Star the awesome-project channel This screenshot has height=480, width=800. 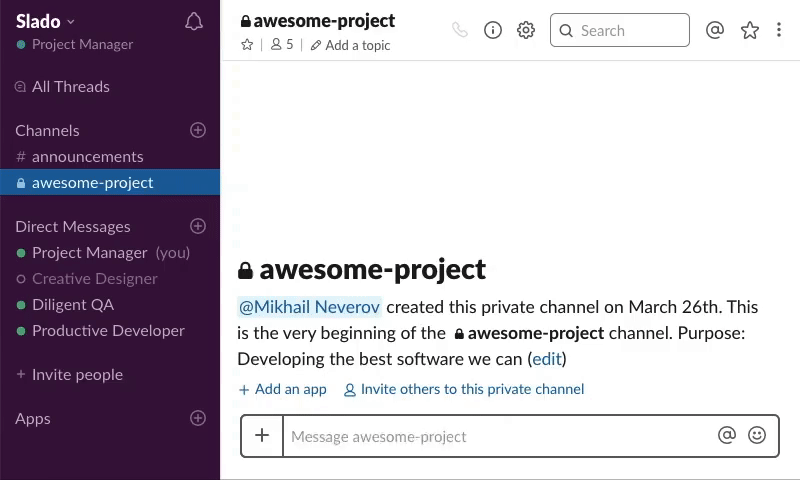(247, 45)
